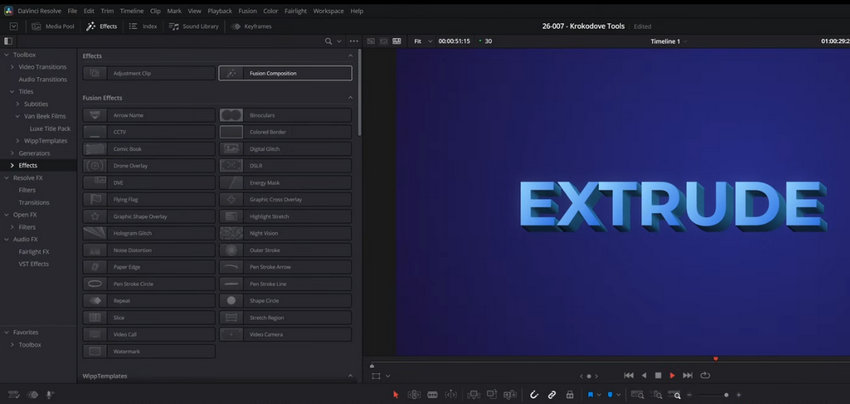
Task: Select the red arrow Selection tool
Action: pyautogui.click(x=396, y=395)
